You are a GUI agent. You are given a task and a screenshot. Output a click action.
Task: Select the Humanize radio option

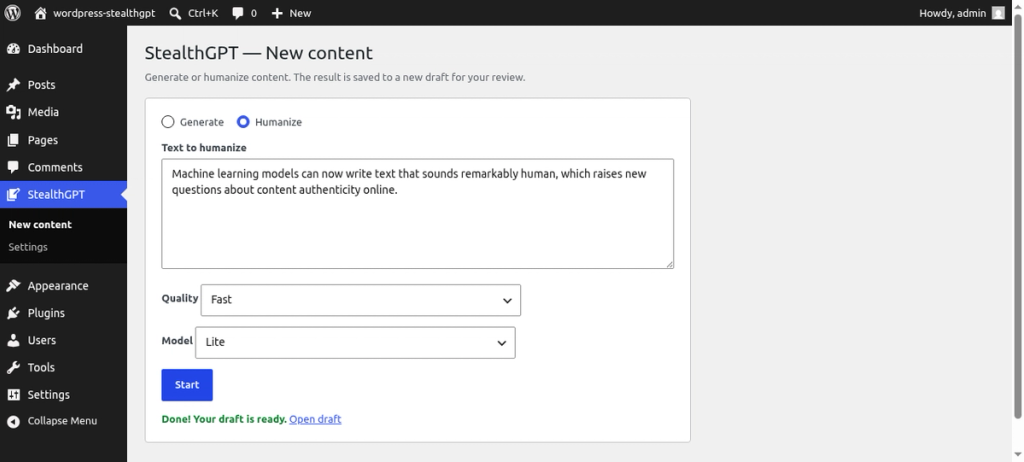point(243,122)
